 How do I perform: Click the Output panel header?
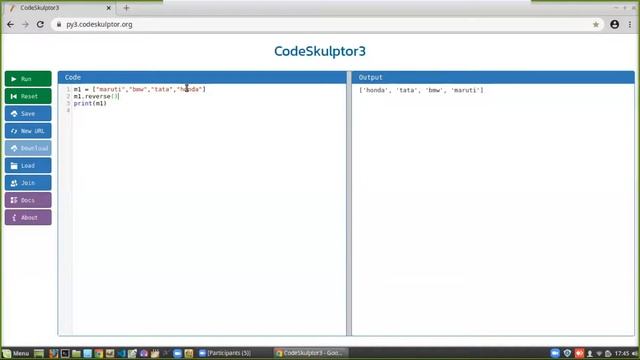pyautogui.click(x=493, y=77)
